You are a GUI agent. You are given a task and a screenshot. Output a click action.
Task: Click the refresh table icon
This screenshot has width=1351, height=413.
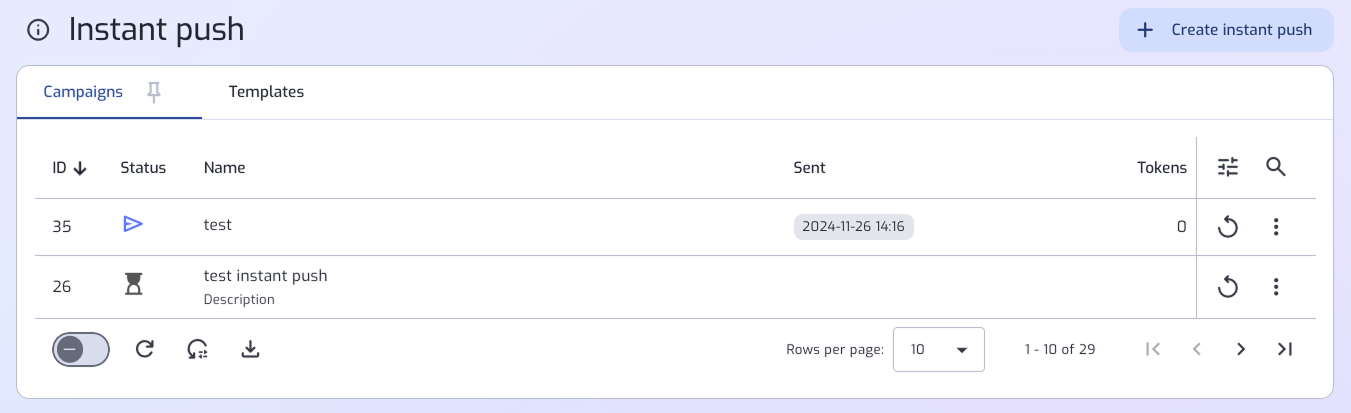pos(145,349)
